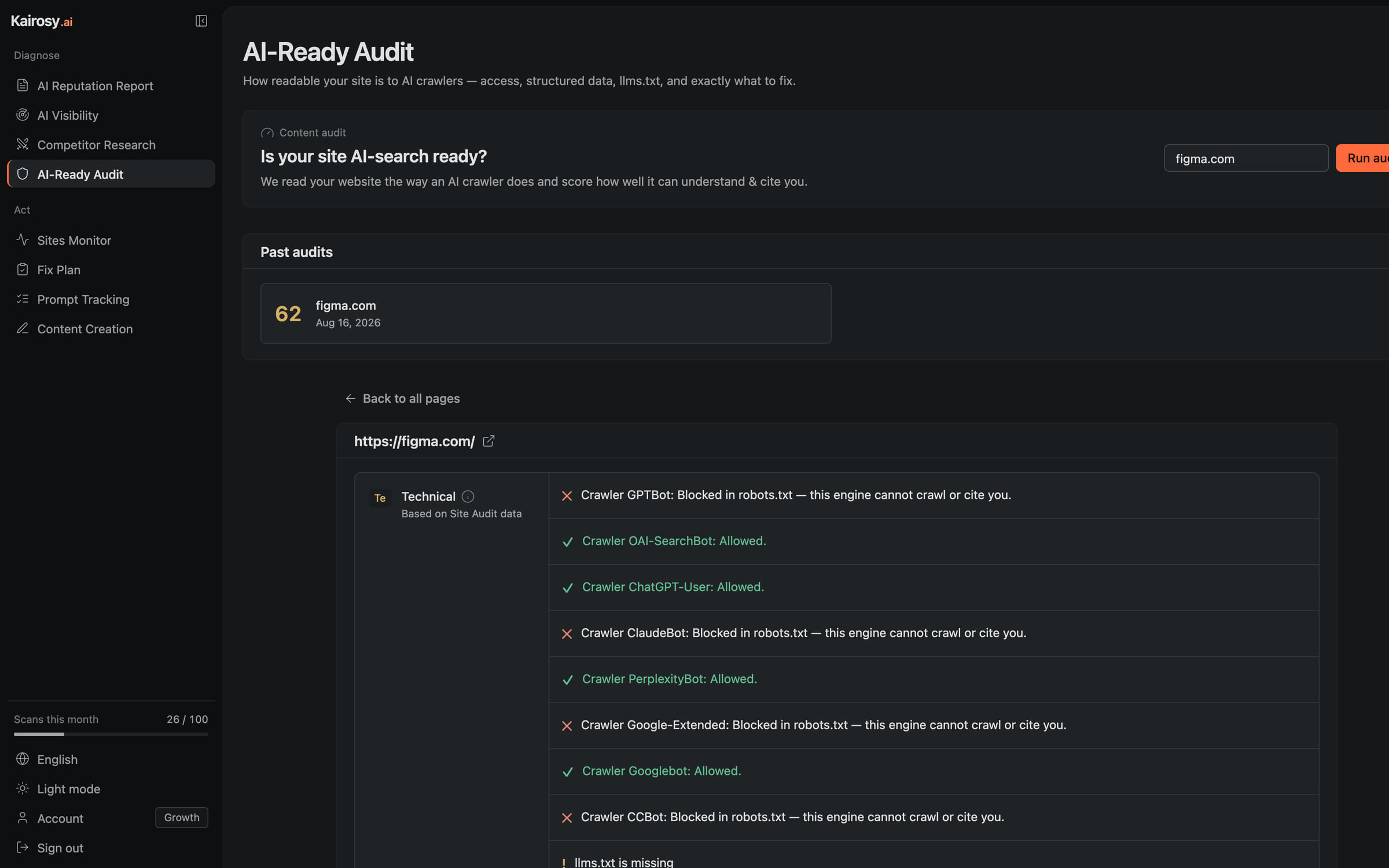Click the Te technical badge

point(380,498)
